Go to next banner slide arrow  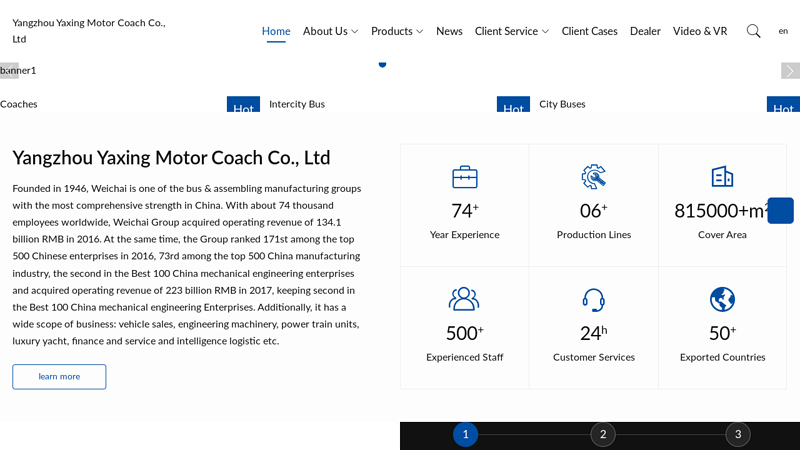click(790, 70)
